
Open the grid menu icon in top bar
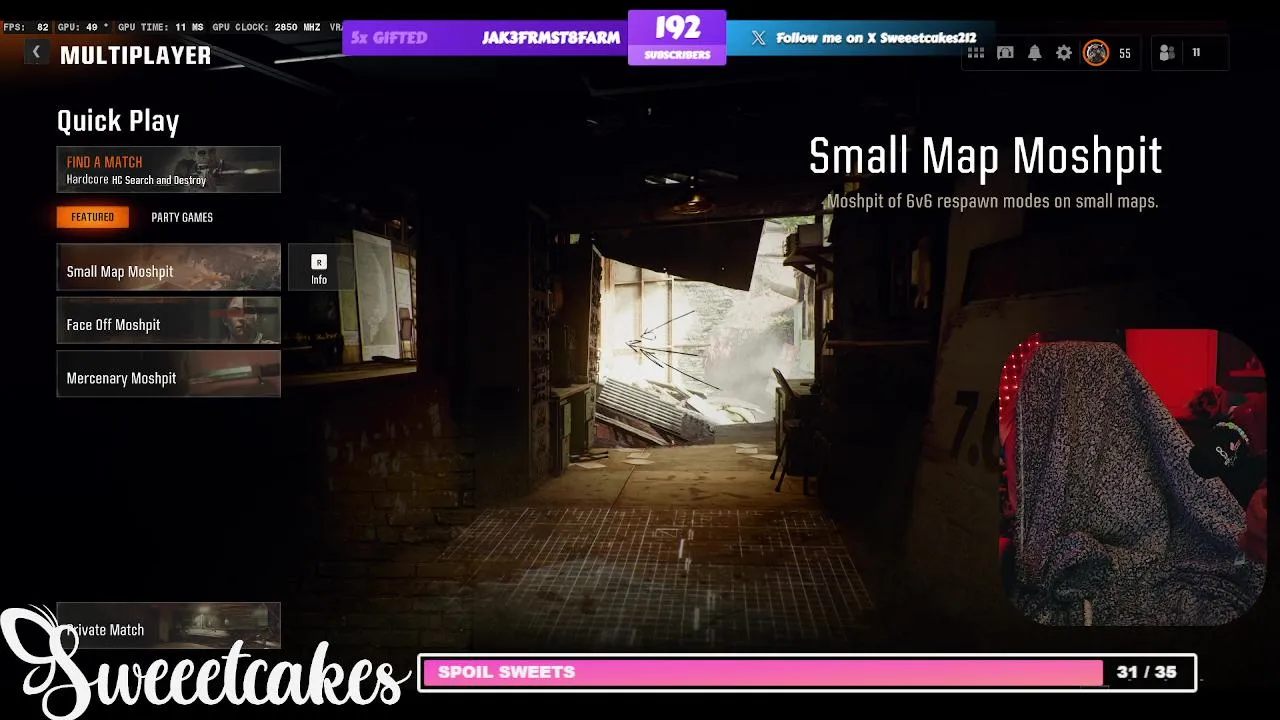click(x=976, y=53)
